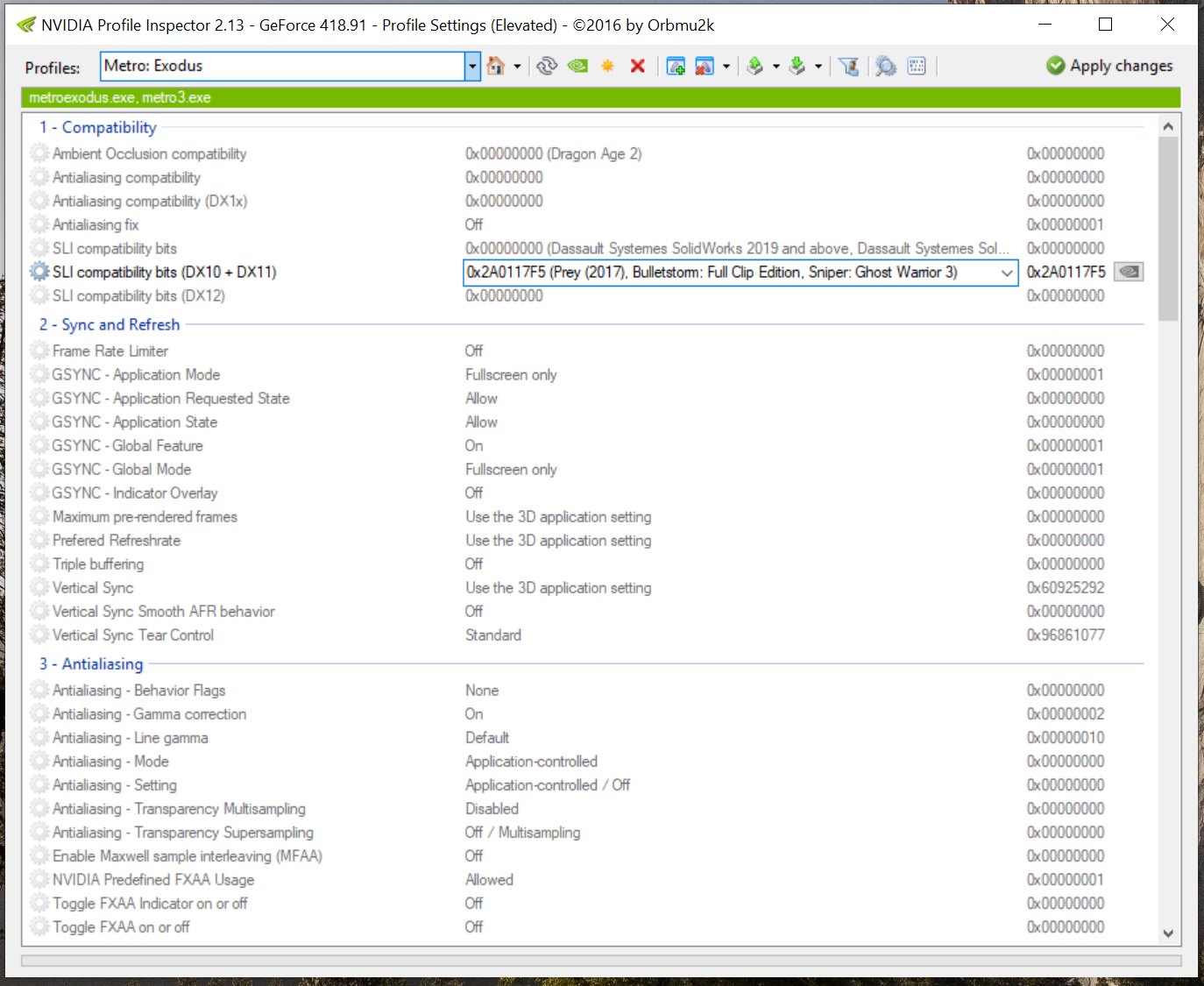This screenshot has width=1204, height=986.
Task: Click the gear icon beside Triple buffering
Action: pos(39,564)
